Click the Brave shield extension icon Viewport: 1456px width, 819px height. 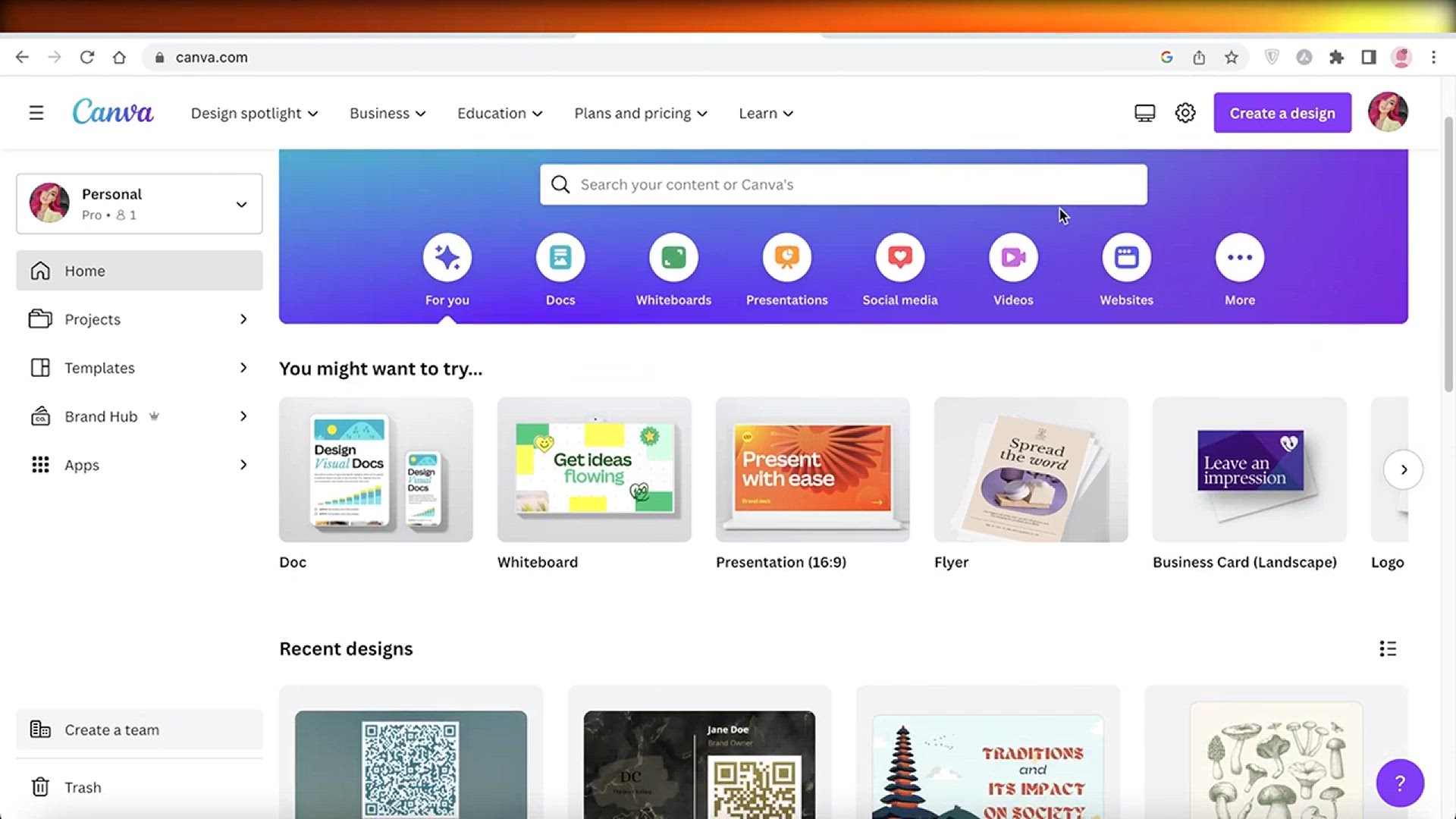1272,57
